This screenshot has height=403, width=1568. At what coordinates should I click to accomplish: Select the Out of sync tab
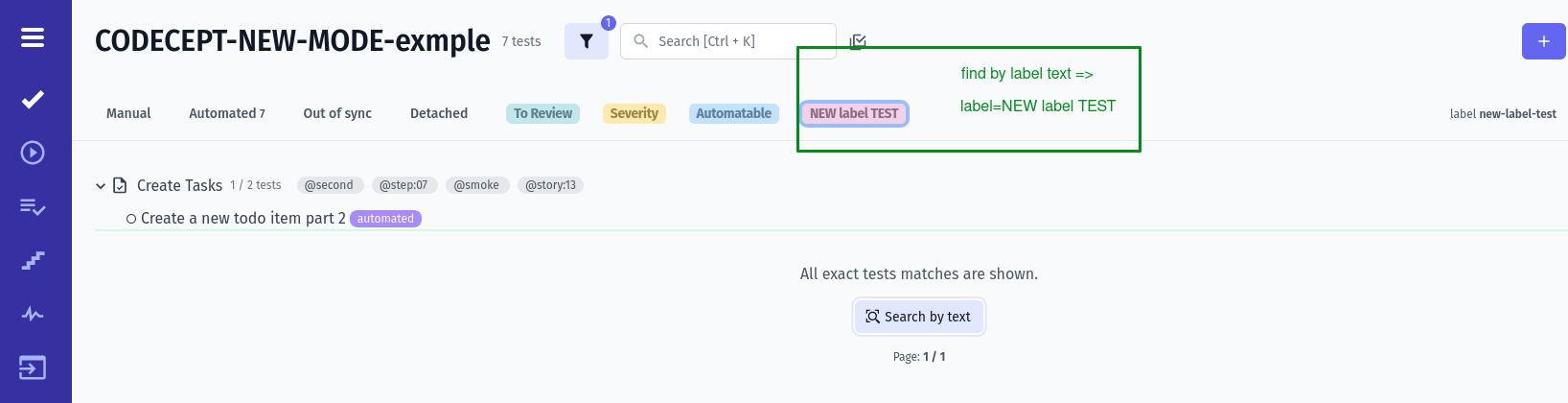pos(337,113)
